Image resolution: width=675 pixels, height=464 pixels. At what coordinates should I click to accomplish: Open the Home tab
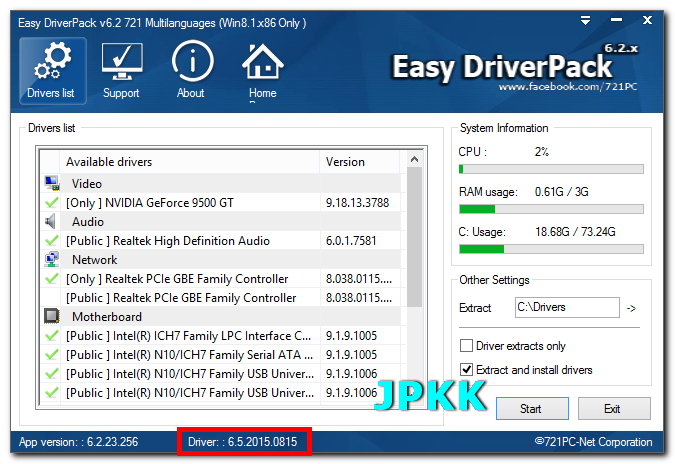[263, 71]
